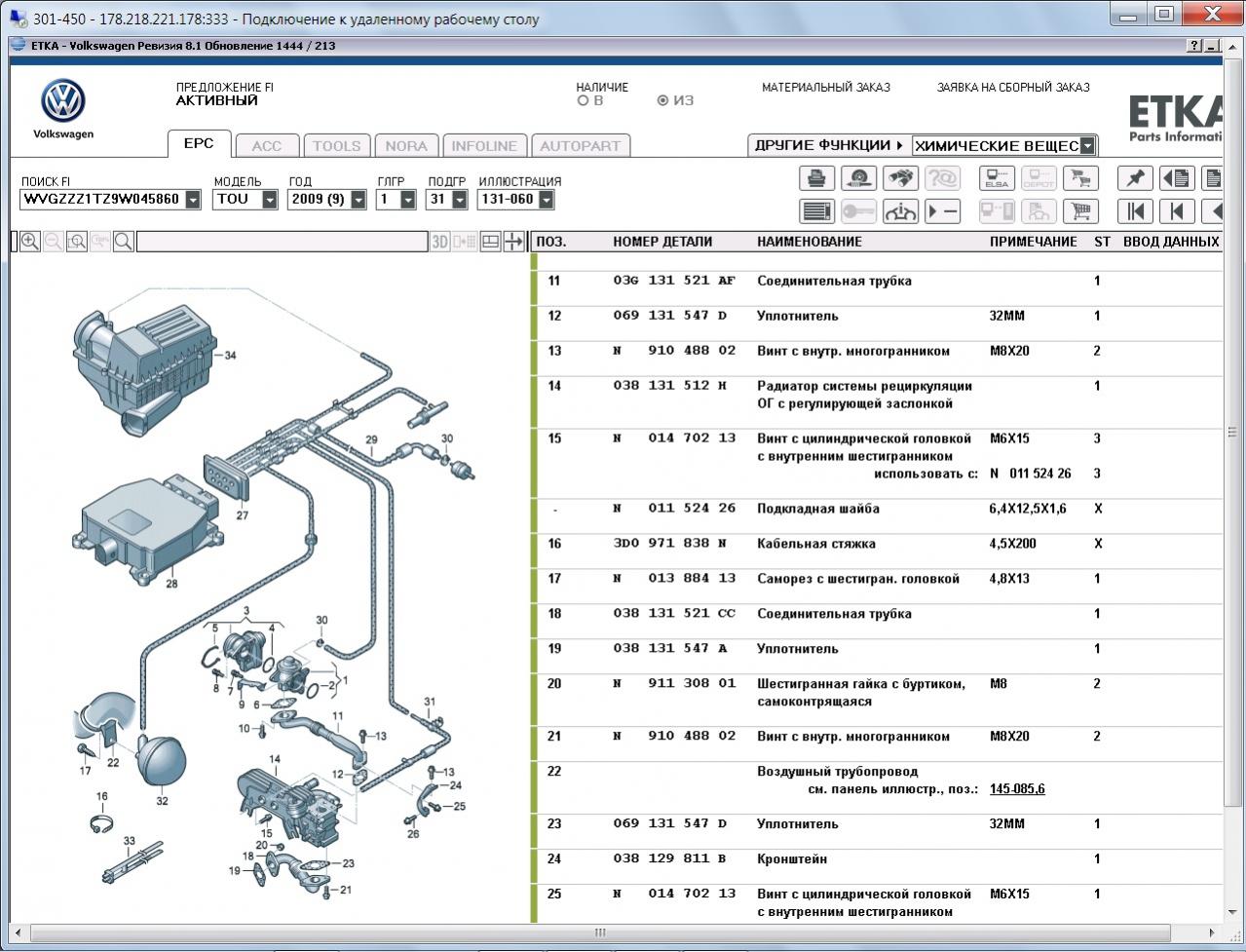Open the binoculars search icon
Image resolution: width=1246 pixels, height=952 pixels.
point(900,178)
